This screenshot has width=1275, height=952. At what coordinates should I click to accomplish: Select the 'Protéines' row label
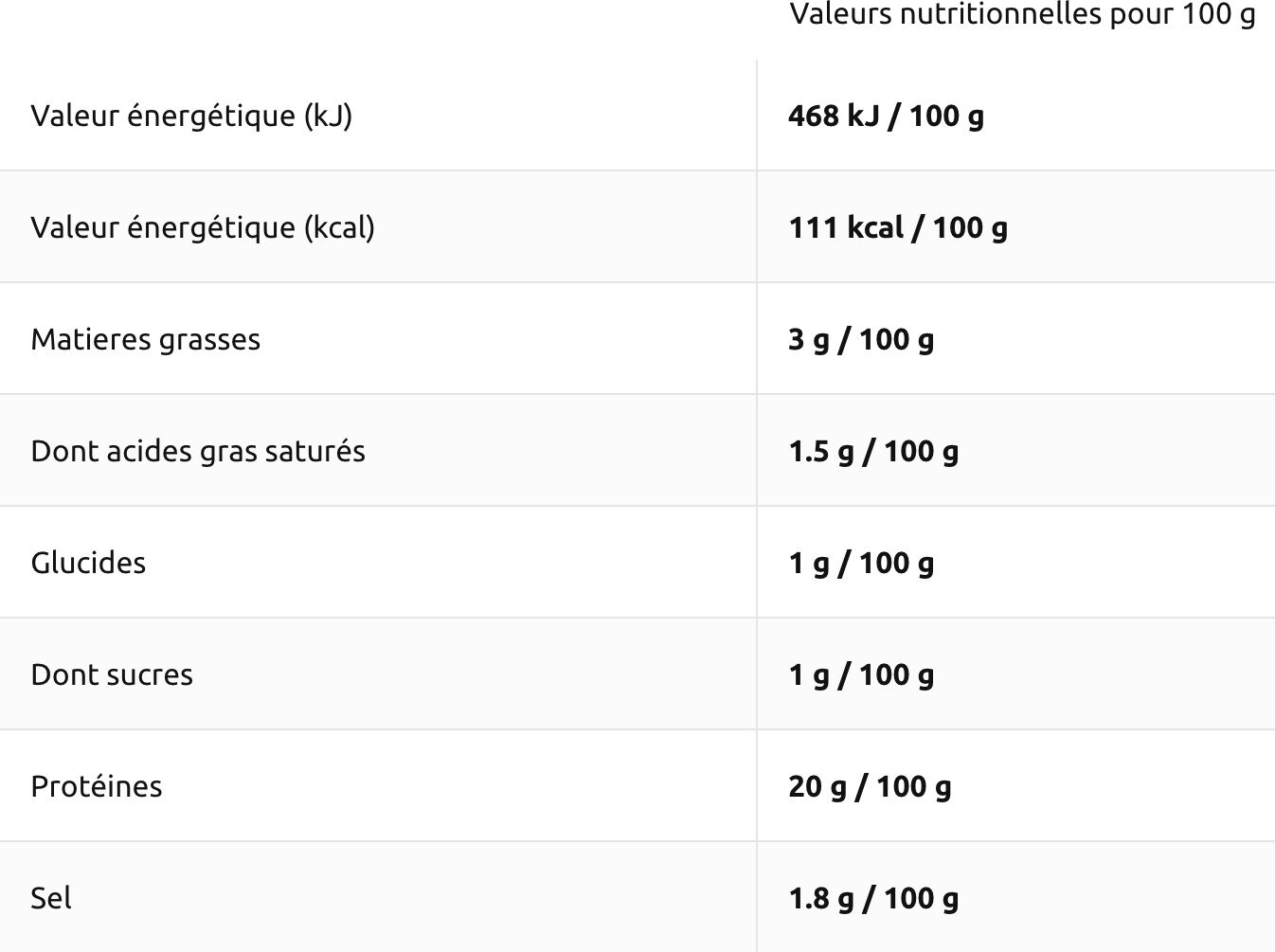point(97,786)
